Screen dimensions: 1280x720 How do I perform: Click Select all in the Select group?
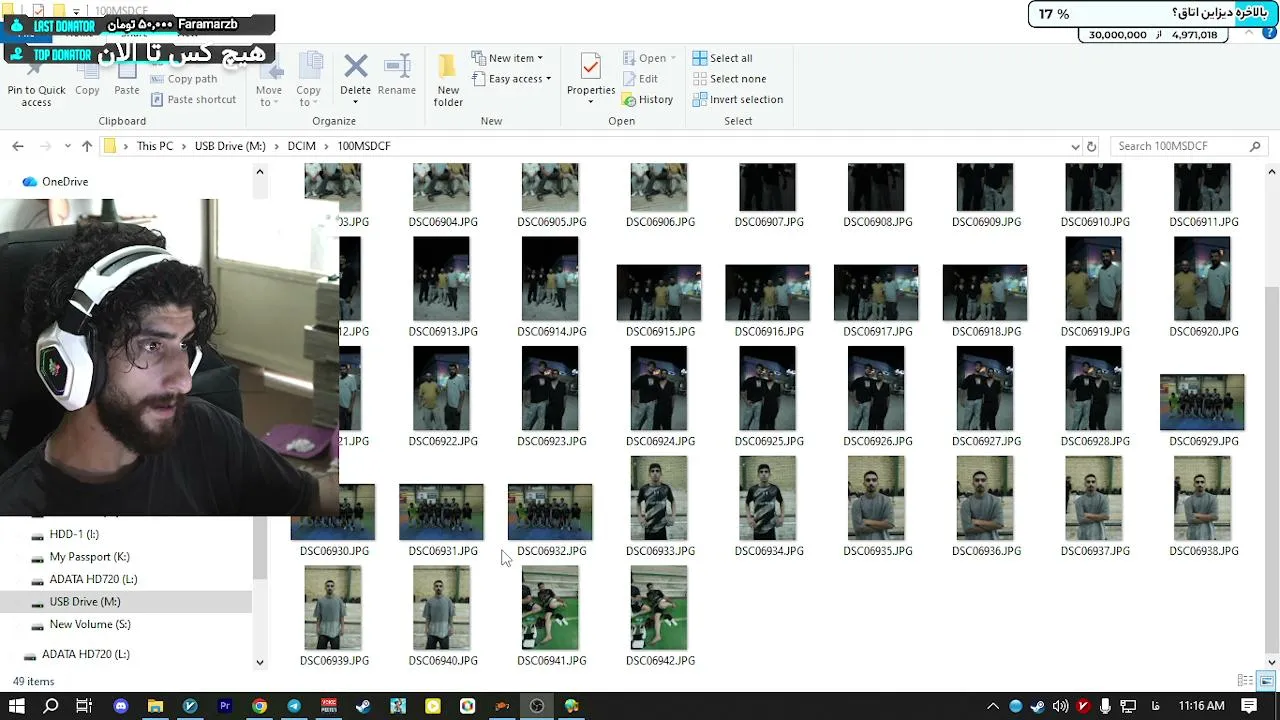[x=722, y=58]
